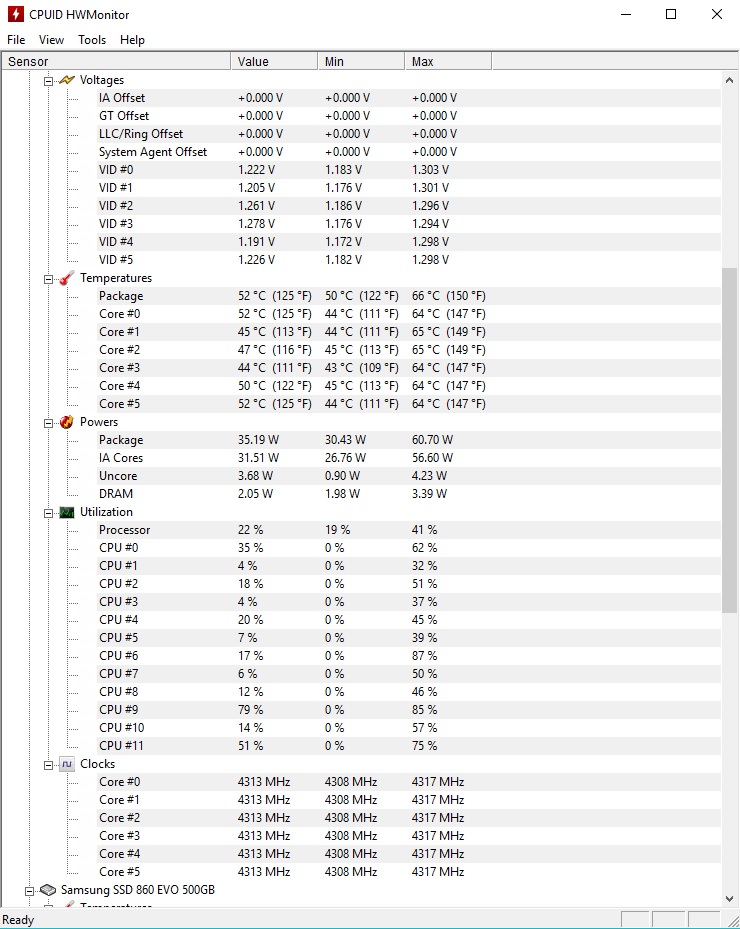Click the Max column header

(448, 62)
